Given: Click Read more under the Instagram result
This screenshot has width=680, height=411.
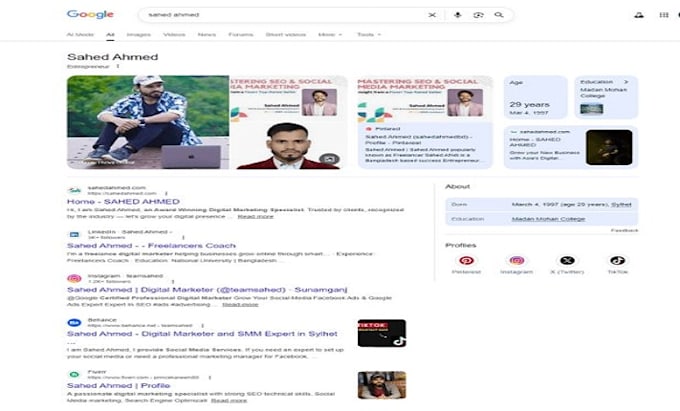Looking at the screenshot, I should 240,304.
